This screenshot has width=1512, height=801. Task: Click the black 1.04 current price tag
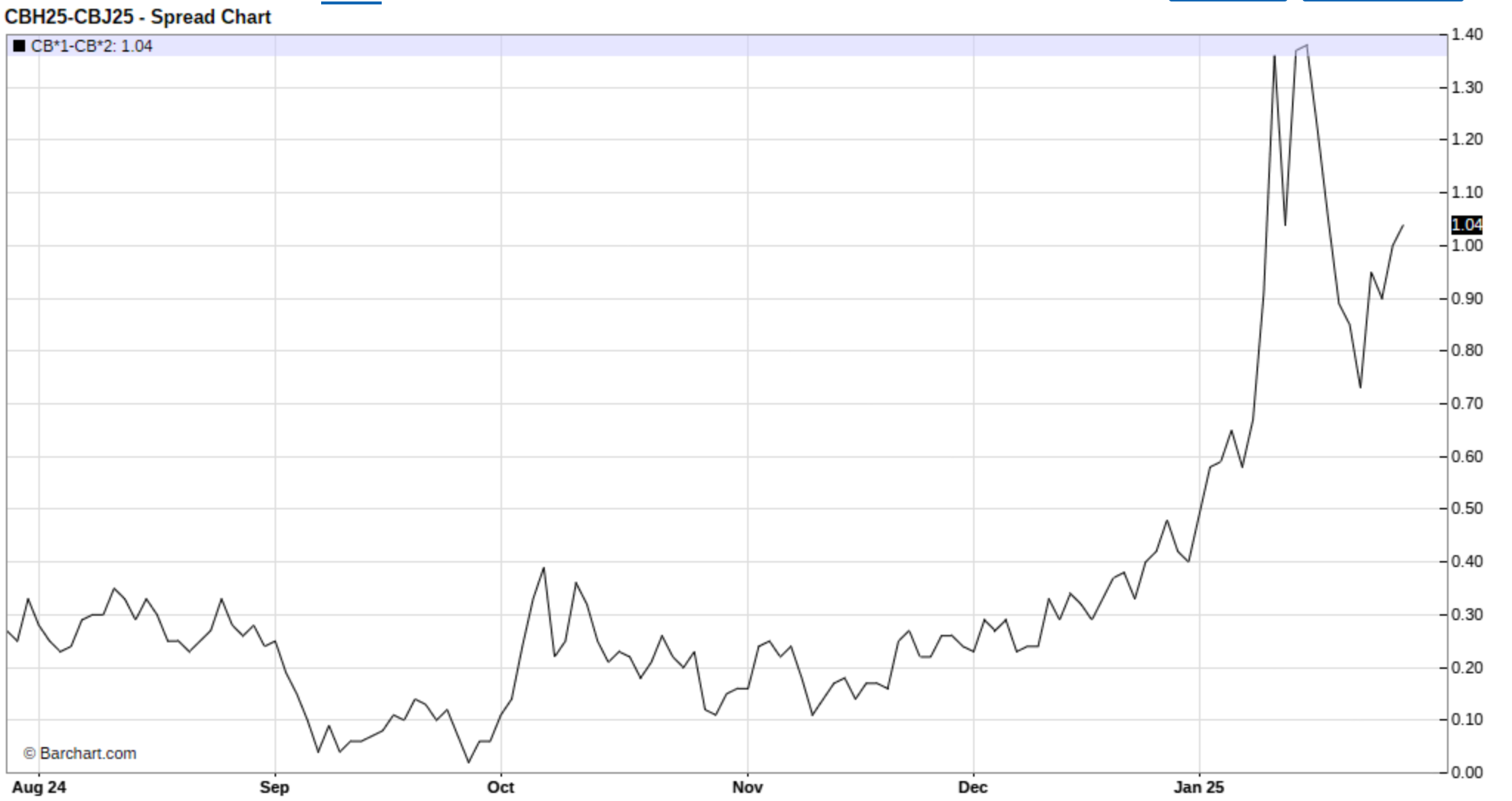(1466, 224)
